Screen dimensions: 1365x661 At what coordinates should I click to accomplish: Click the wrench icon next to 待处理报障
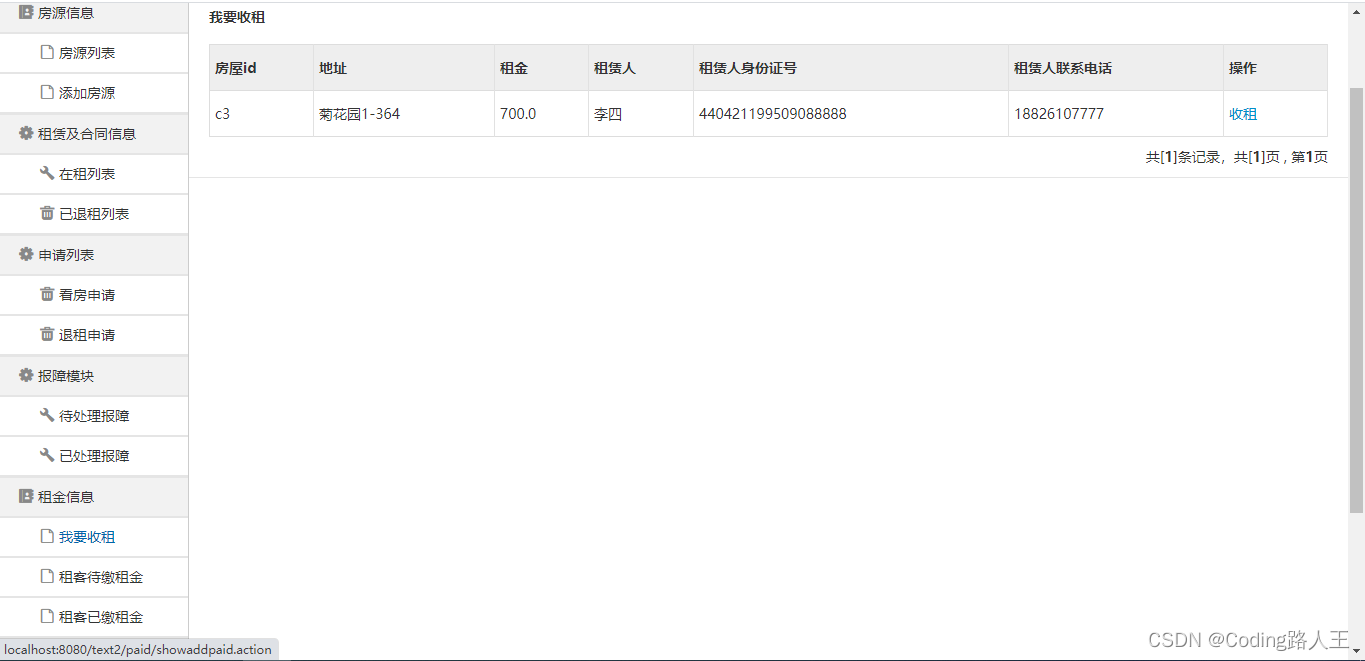click(x=46, y=415)
